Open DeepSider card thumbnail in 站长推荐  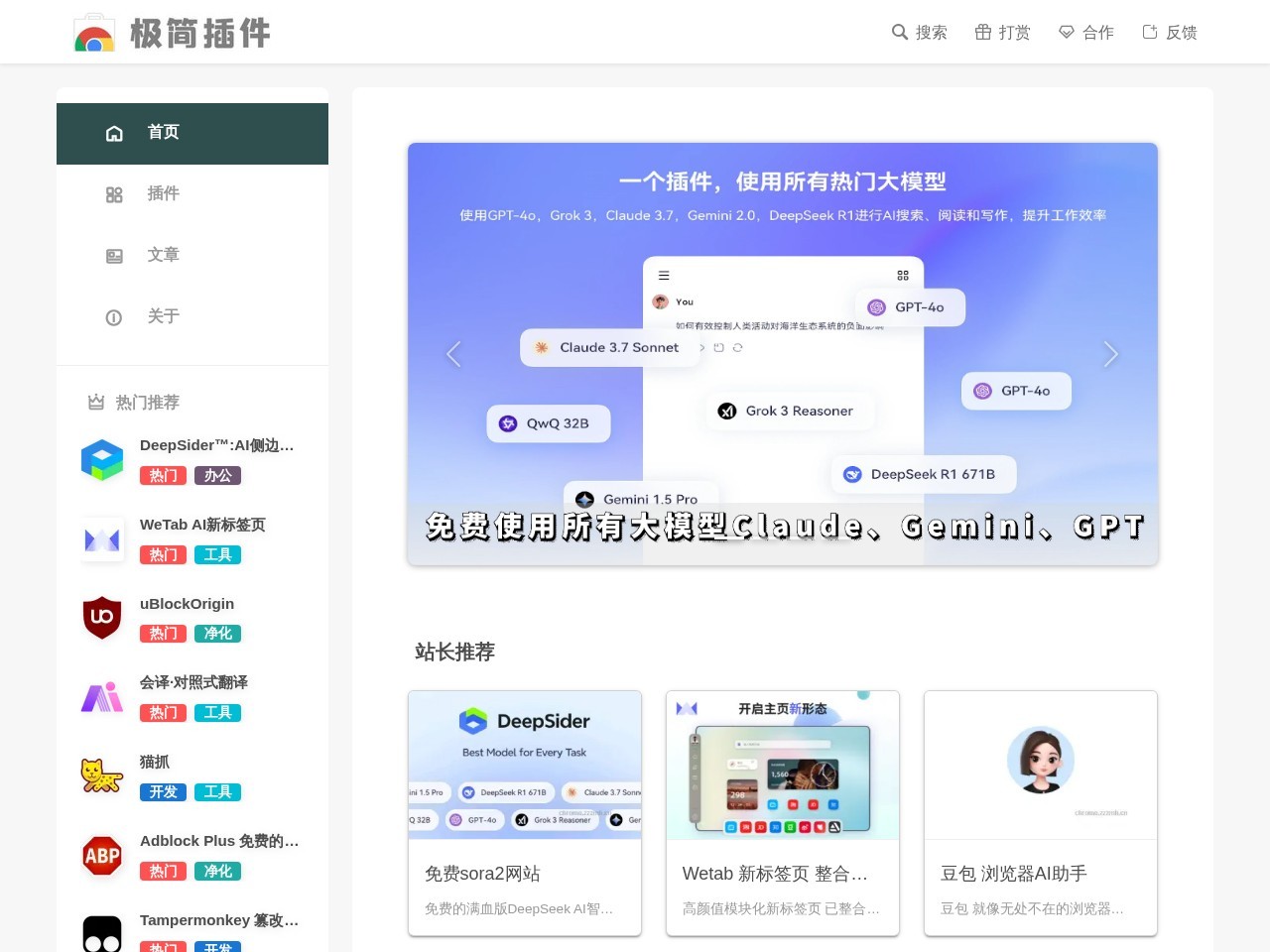[x=525, y=766]
